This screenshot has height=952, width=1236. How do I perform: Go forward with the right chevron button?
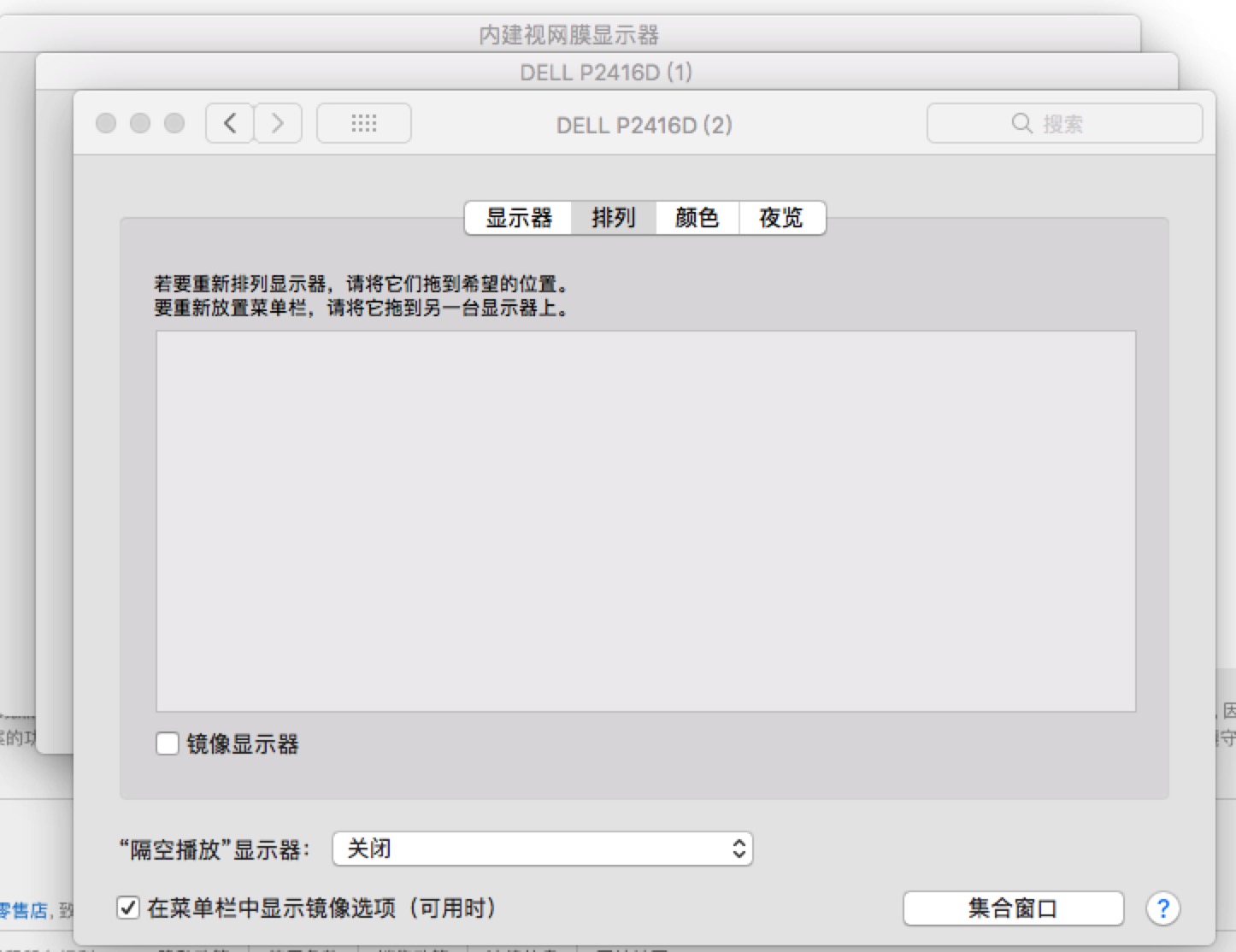[x=278, y=124]
